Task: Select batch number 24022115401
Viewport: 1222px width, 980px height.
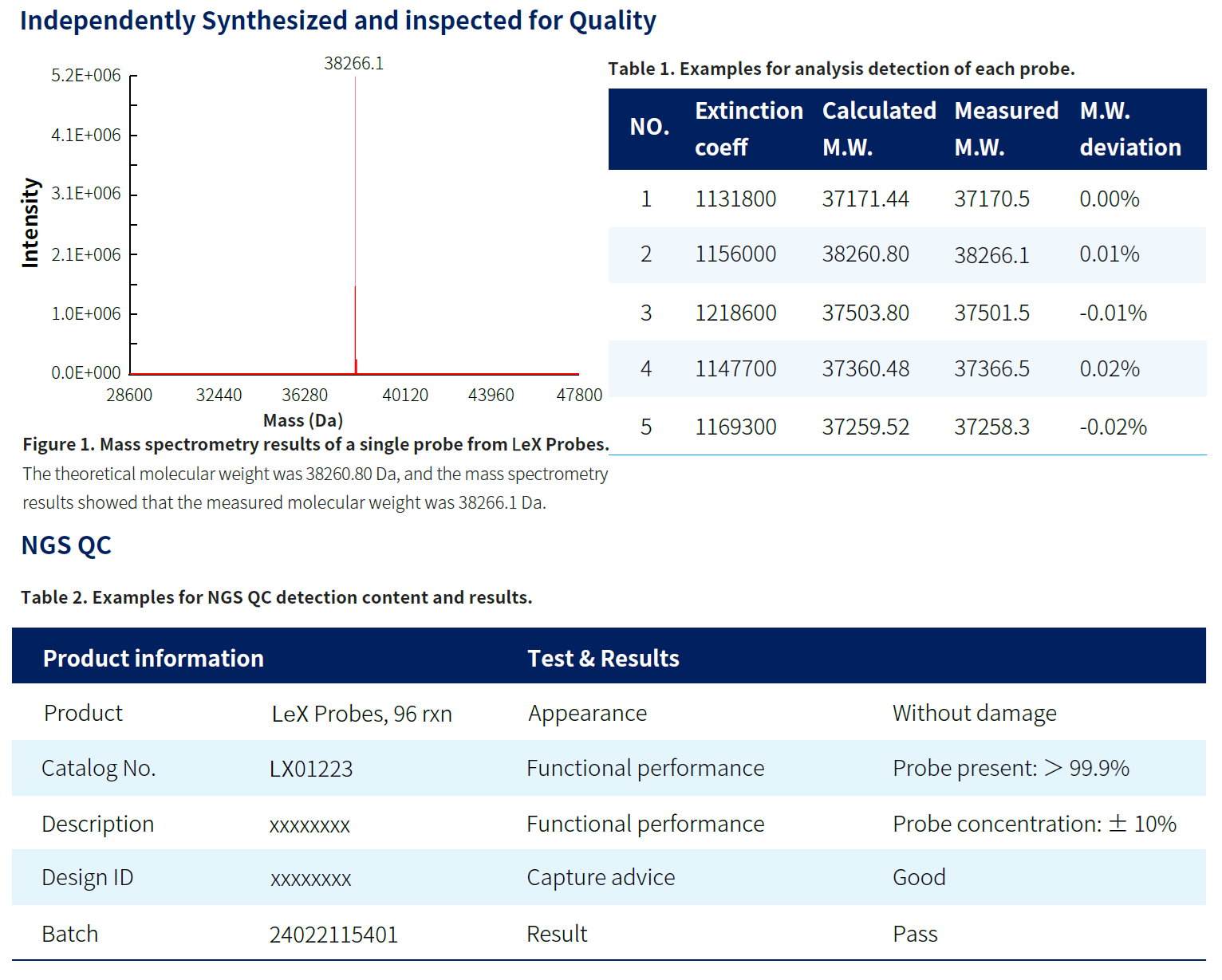Action: pyautogui.click(x=333, y=935)
